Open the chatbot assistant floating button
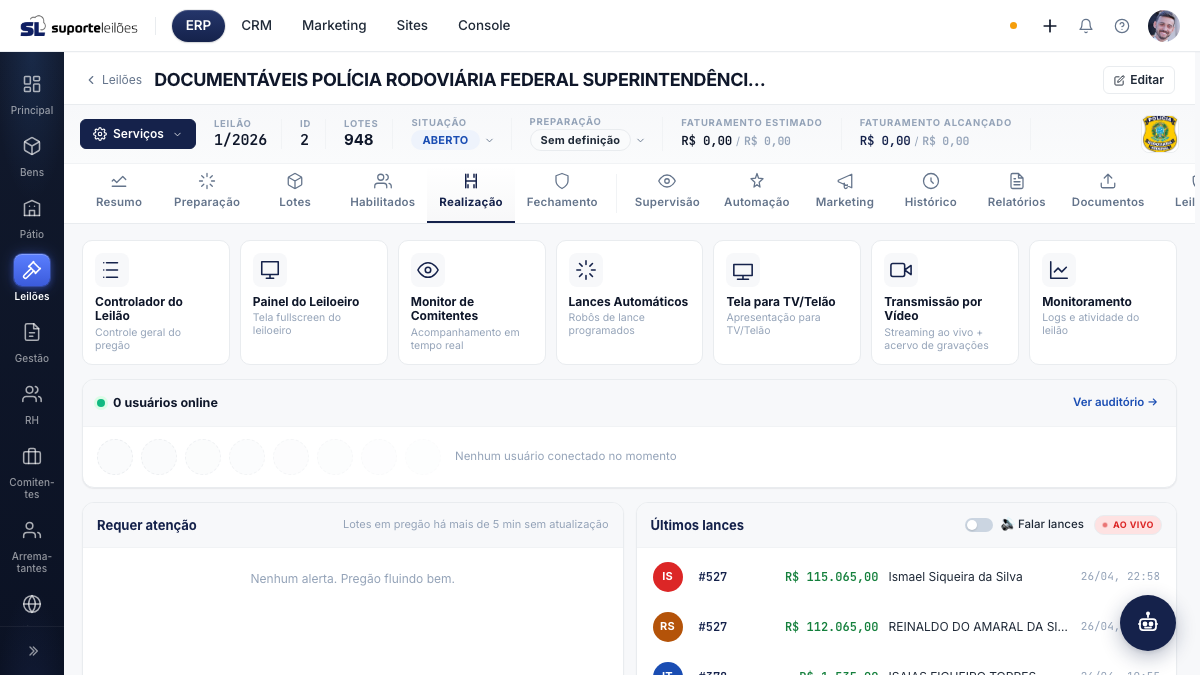Image resolution: width=1200 pixels, height=675 pixels. 1148,623
